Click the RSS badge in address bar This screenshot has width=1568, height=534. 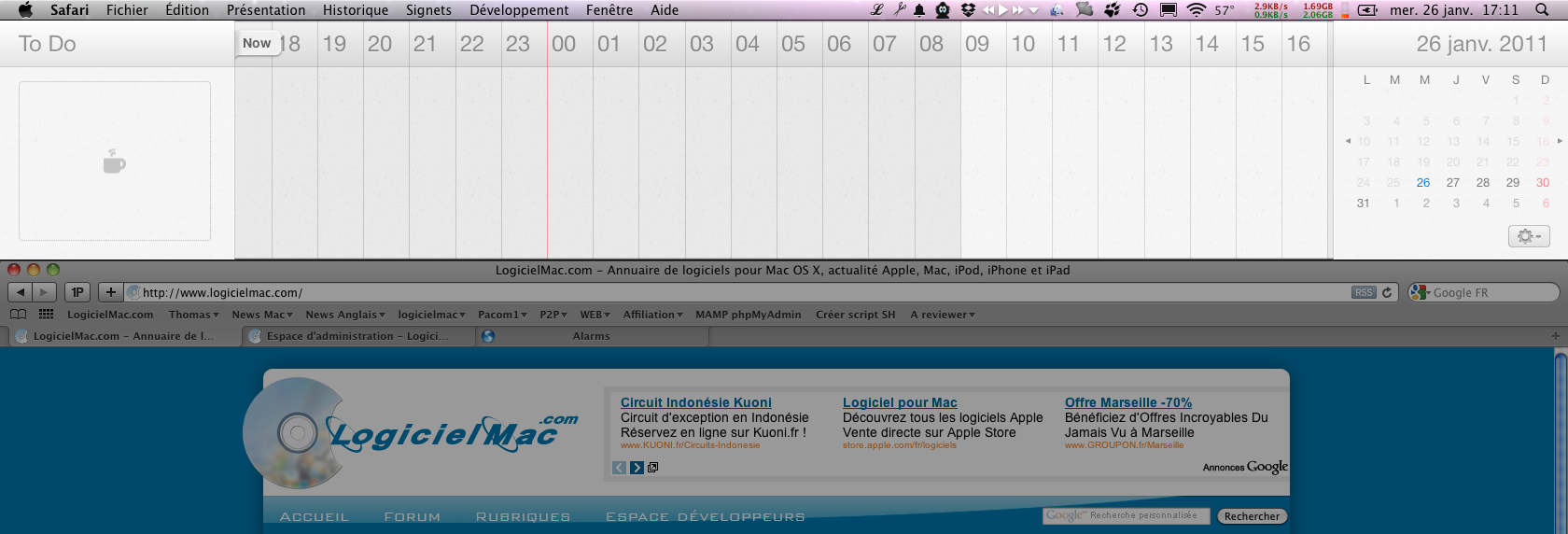tap(1364, 292)
